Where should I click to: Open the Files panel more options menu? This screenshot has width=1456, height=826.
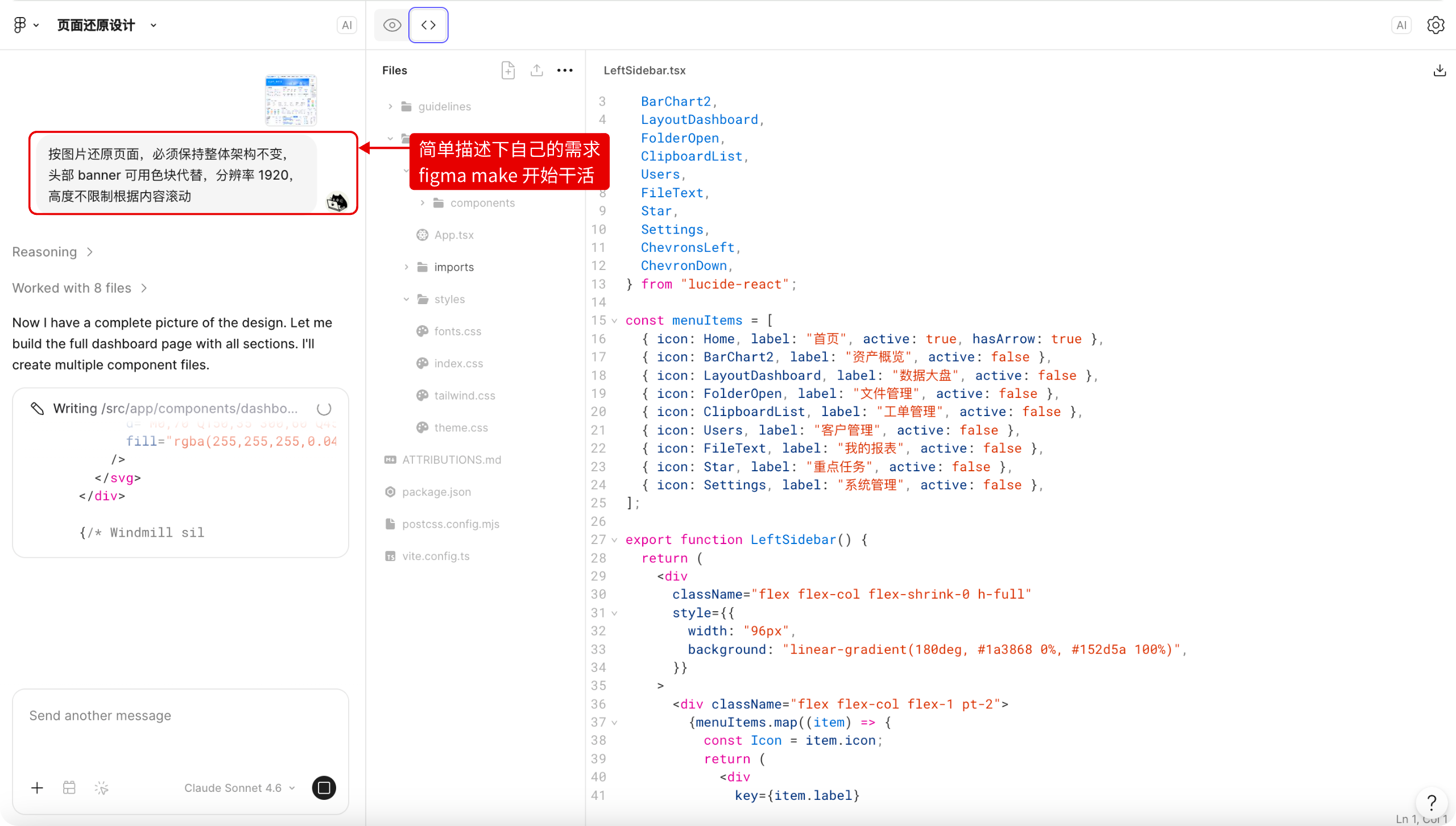[x=565, y=70]
